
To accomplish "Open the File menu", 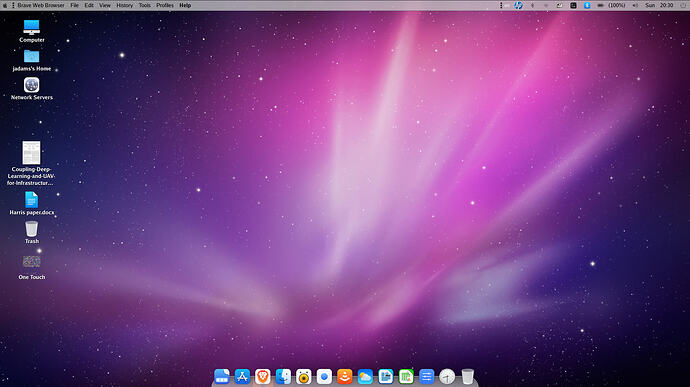I will point(75,5).
